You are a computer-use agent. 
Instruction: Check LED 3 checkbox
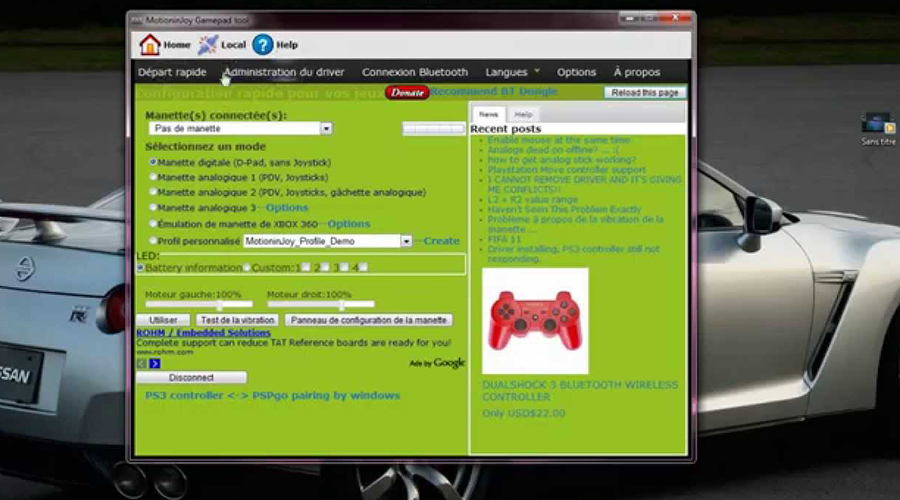tap(344, 268)
